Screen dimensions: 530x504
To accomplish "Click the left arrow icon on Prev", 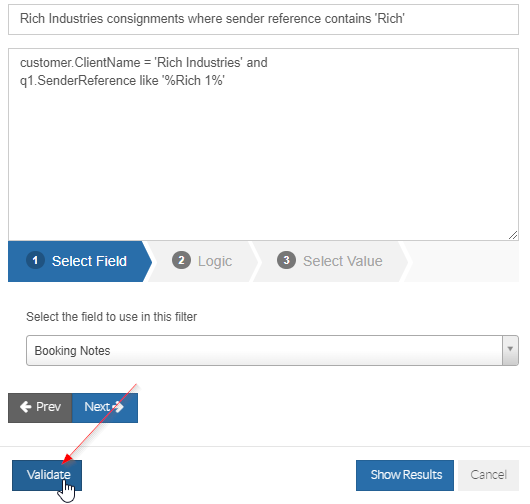I will coord(26,407).
